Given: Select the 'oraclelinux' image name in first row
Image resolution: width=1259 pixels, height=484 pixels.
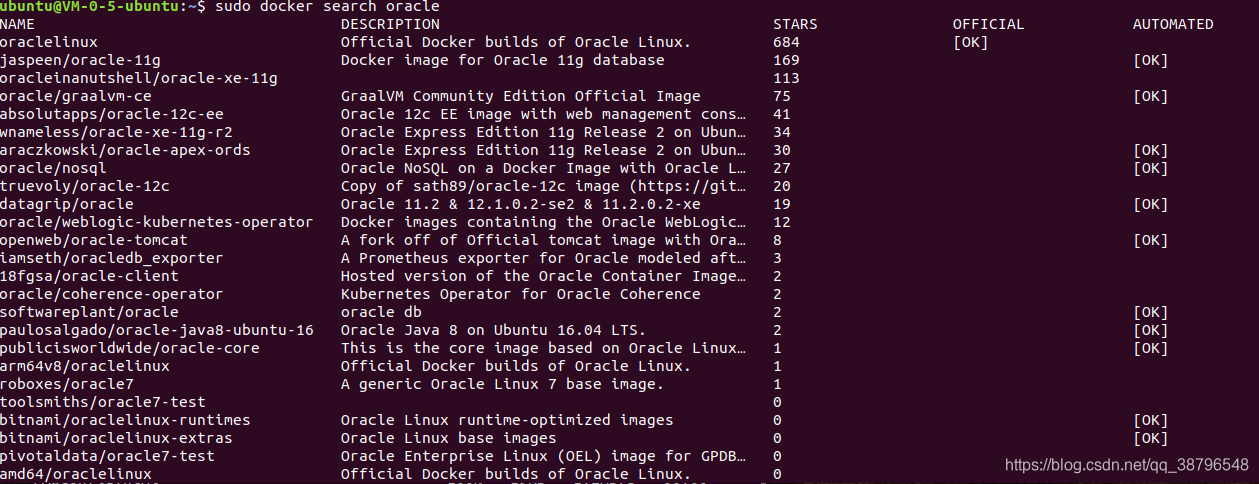Looking at the screenshot, I should [x=49, y=42].
